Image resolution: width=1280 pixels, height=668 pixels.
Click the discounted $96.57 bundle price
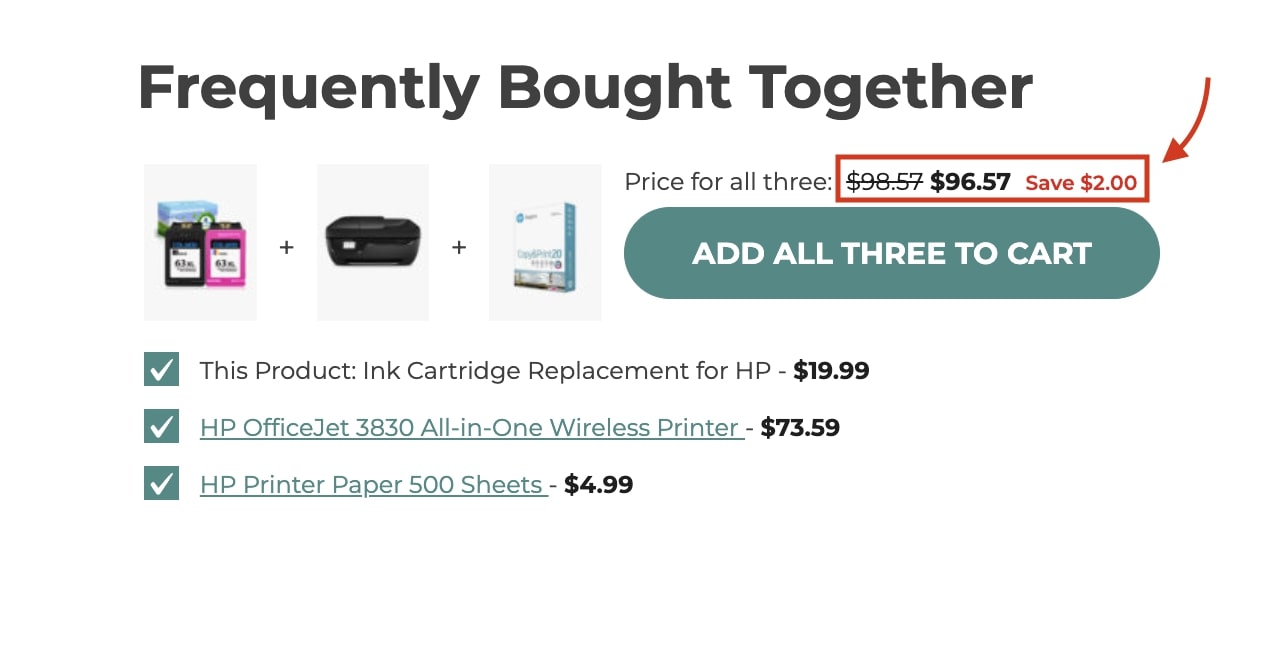pos(970,182)
